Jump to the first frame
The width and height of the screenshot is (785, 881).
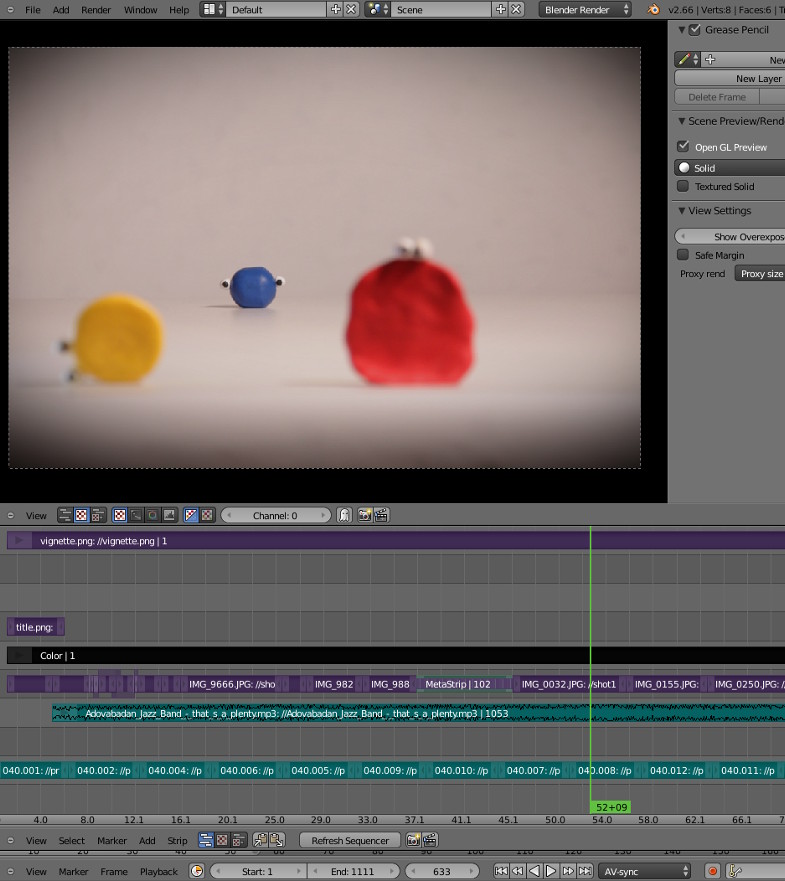point(501,871)
